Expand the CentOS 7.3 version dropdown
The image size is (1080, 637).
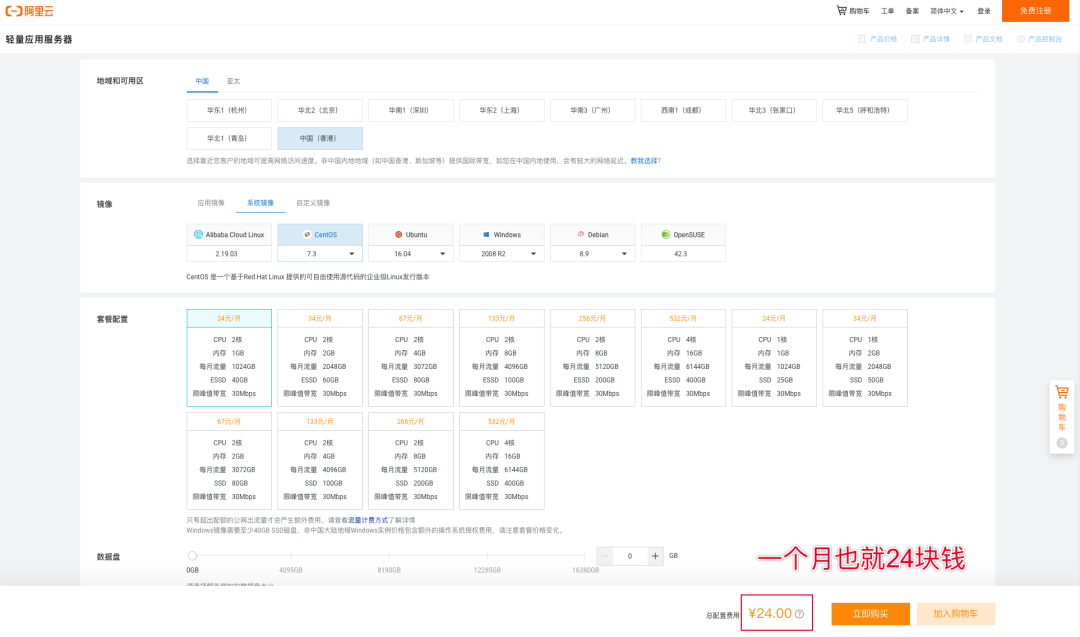tap(320, 254)
